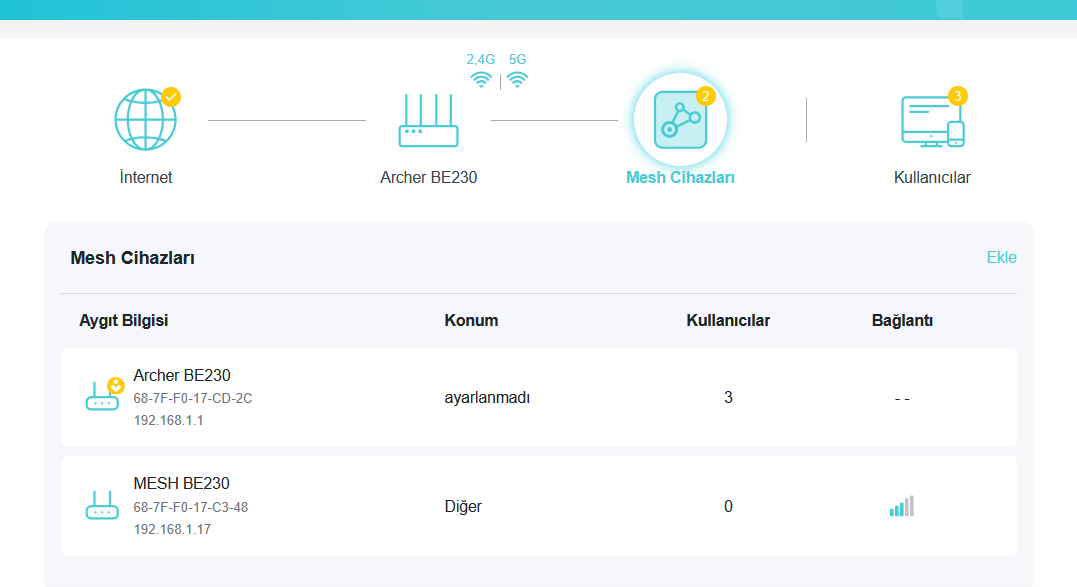The image size is (1077, 587).
Task: Click the Bağlantı column header
Action: pyautogui.click(x=902, y=321)
